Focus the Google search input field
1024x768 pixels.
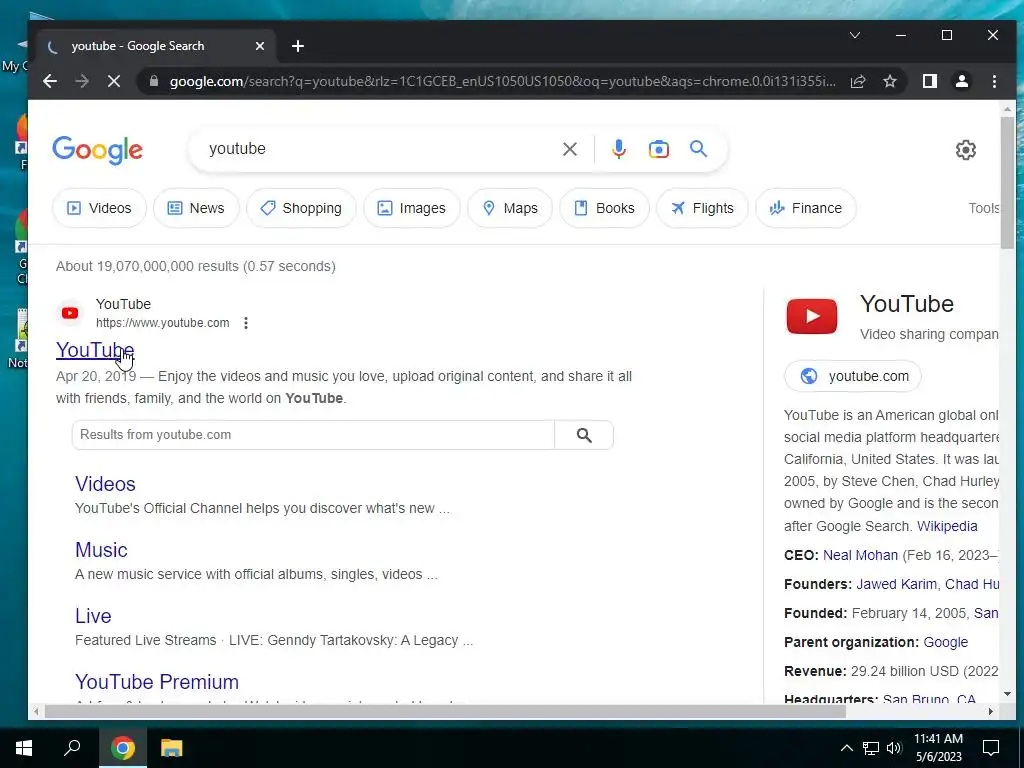click(x=379, y=149)
